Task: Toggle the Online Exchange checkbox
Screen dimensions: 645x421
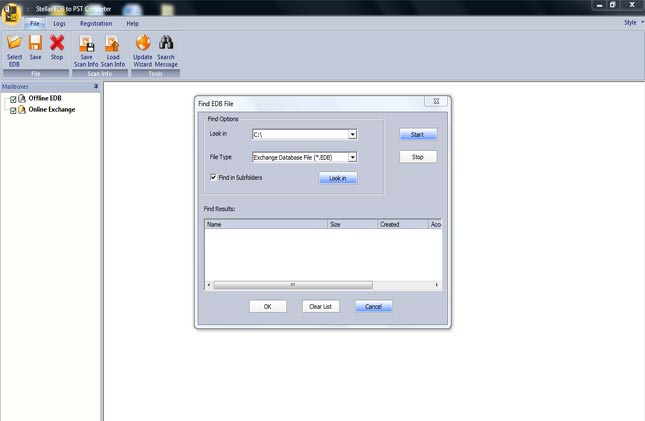Action: point(13,110)
